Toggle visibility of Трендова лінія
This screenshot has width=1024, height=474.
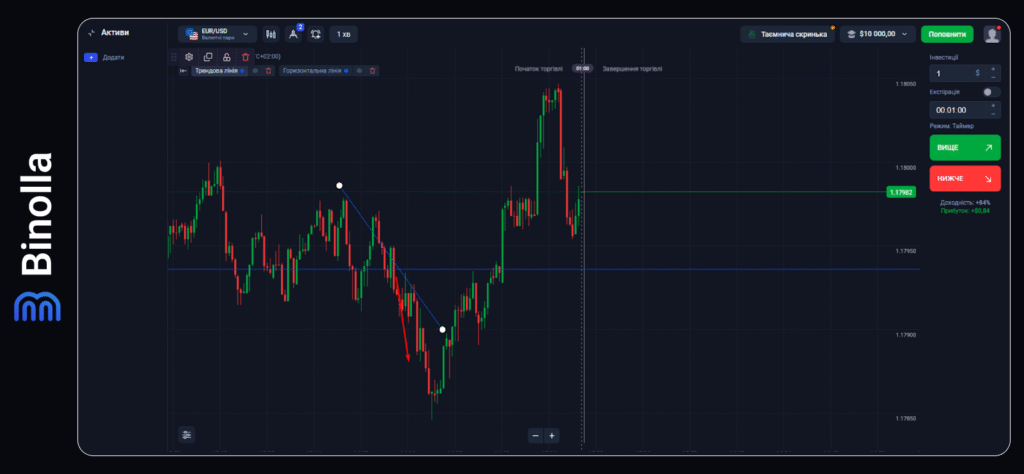click(256, 71)
